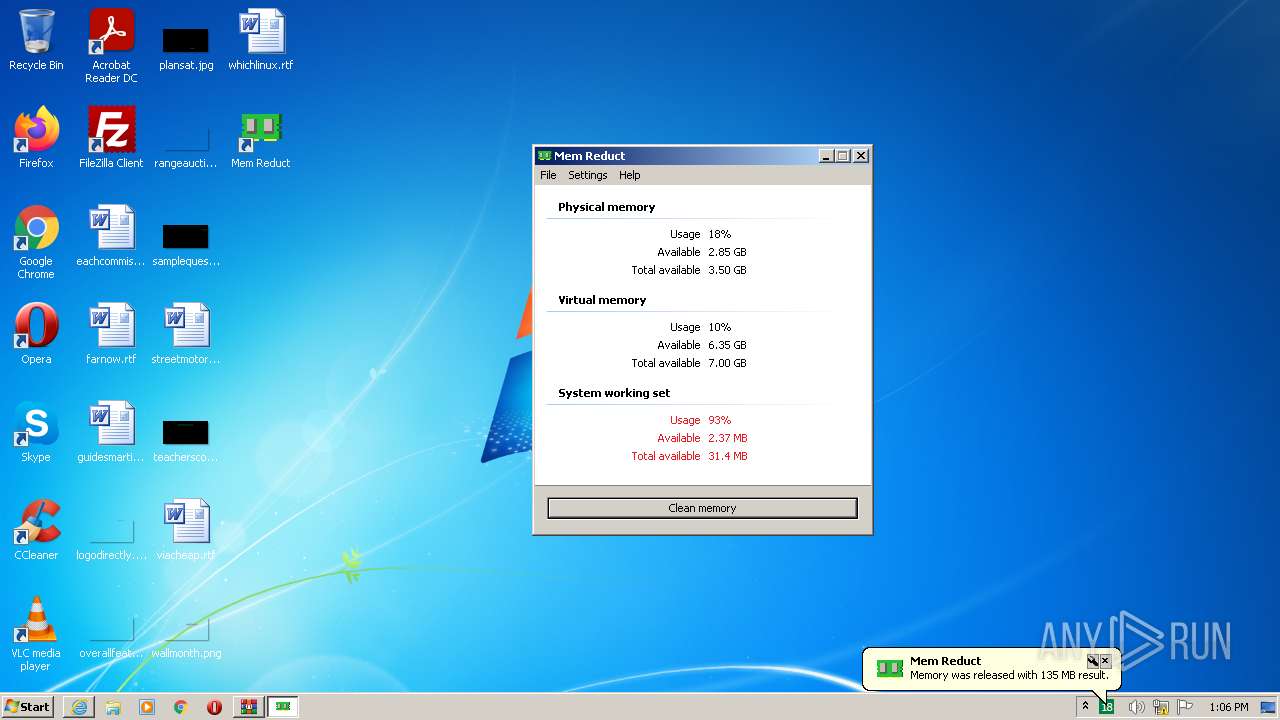The width and height of the screenshot is (1280, 720).
Task: Select the Mem Reduct desktop shortcut
Action: coord(261,138)
